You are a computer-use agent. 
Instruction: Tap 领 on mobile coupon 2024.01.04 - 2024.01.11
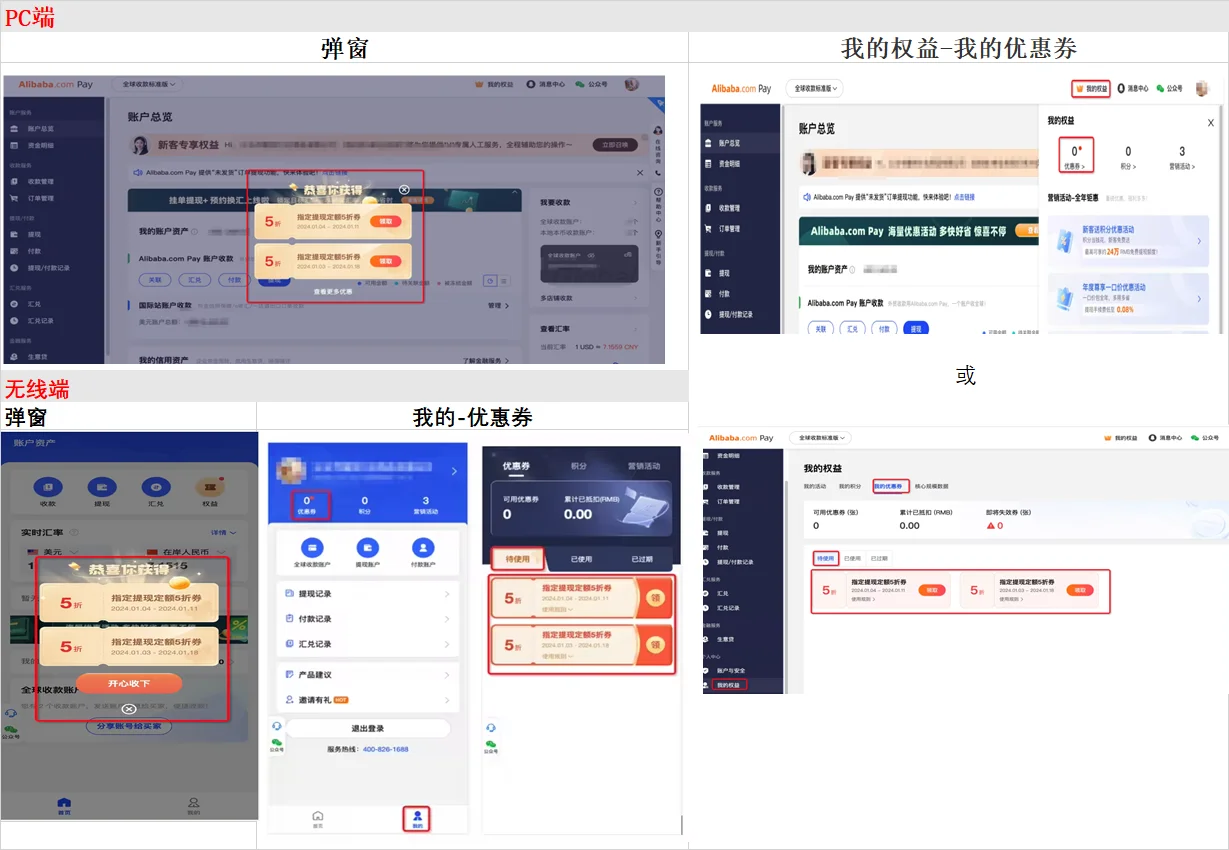tap(656, 599)
